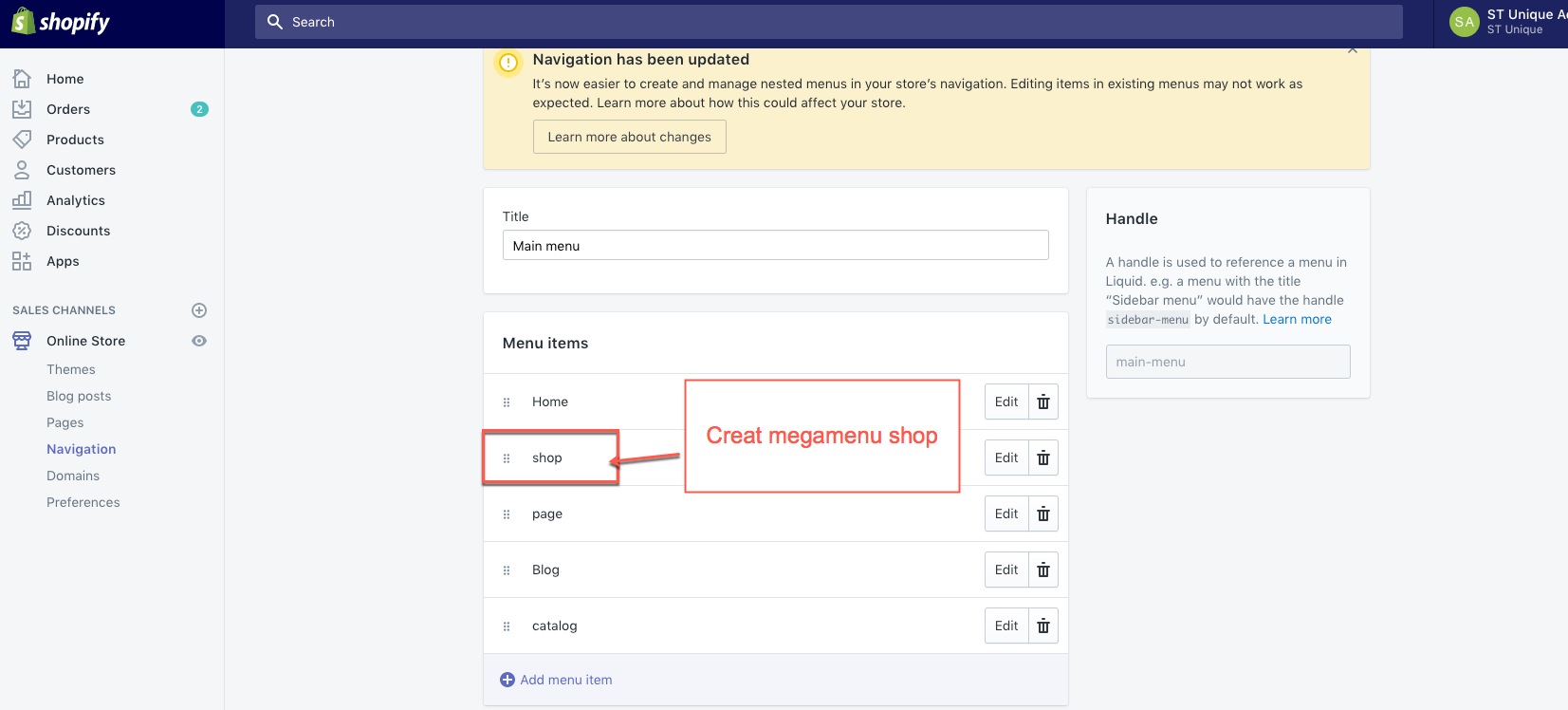The width and height of the screenshot is (1568, 710).
Task: Edit the shop menu item
Action: pyautogui.click(x=1006, y=458)
